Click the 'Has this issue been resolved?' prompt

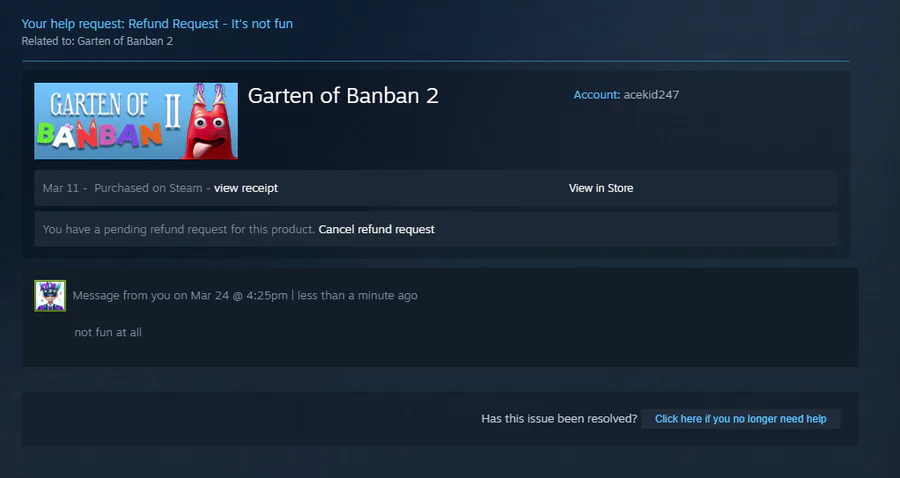559,419
